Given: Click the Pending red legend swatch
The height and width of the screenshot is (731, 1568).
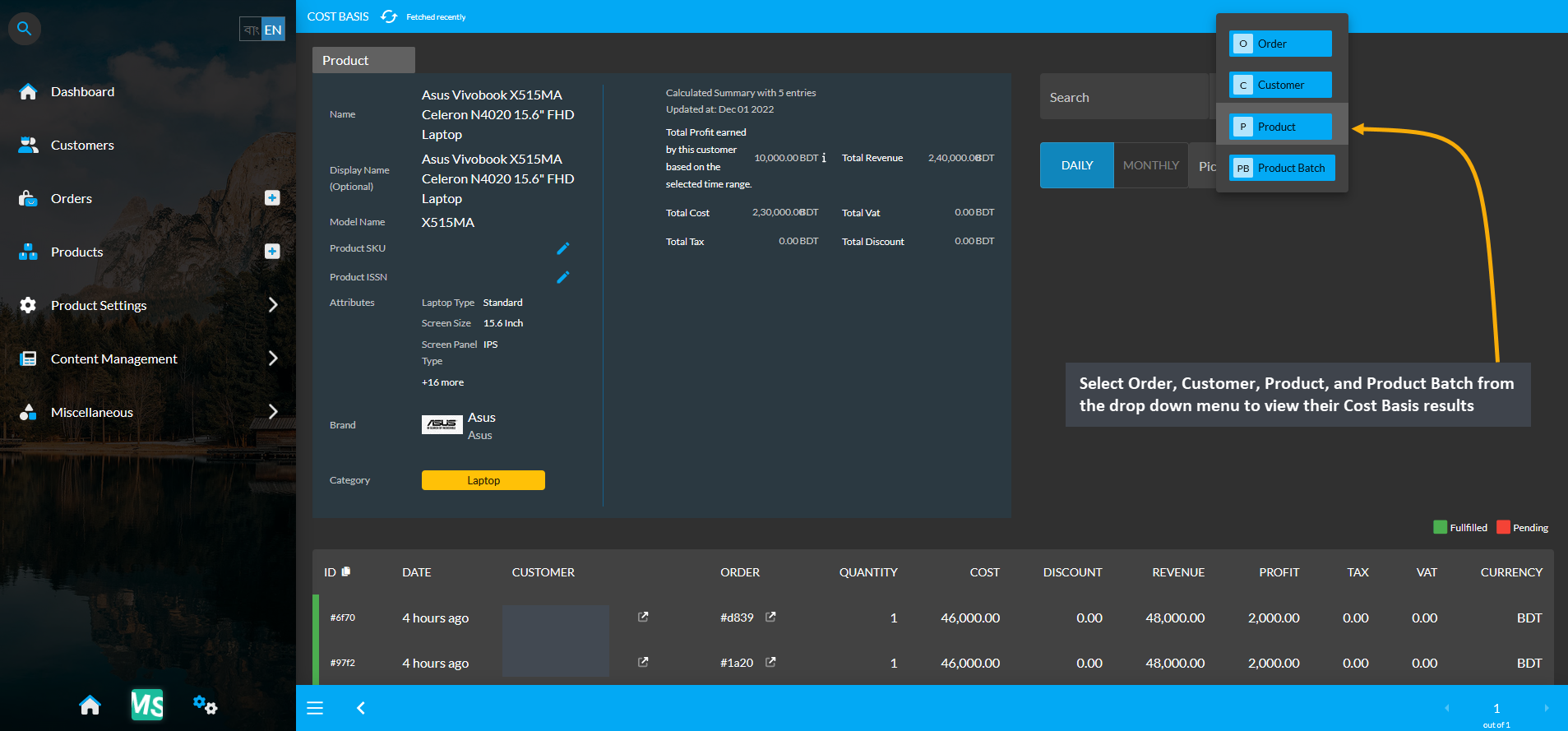Looking at the screenshot, I should (x=1503, y=527).
